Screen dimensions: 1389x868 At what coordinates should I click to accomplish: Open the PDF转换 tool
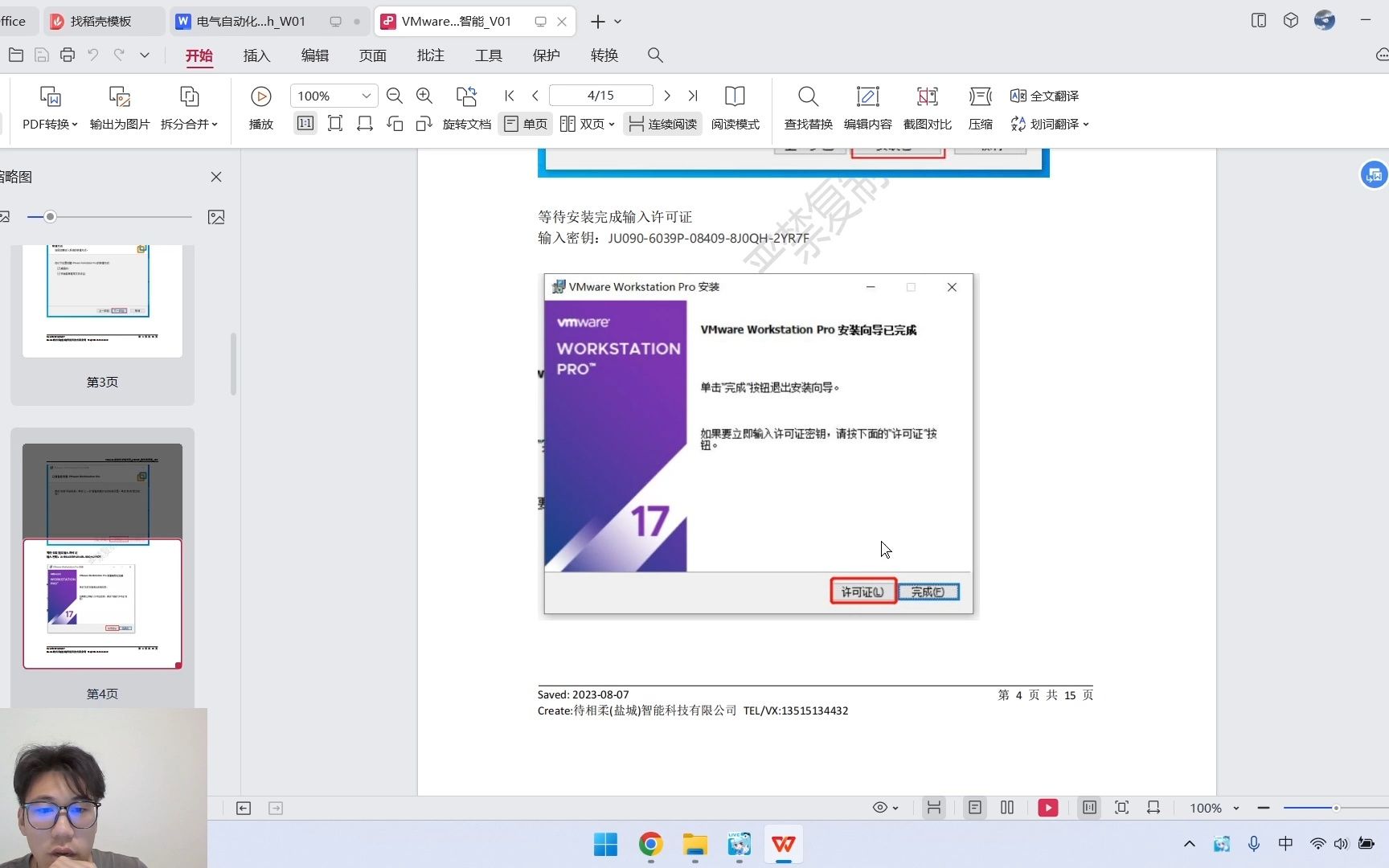coord(50,107)
